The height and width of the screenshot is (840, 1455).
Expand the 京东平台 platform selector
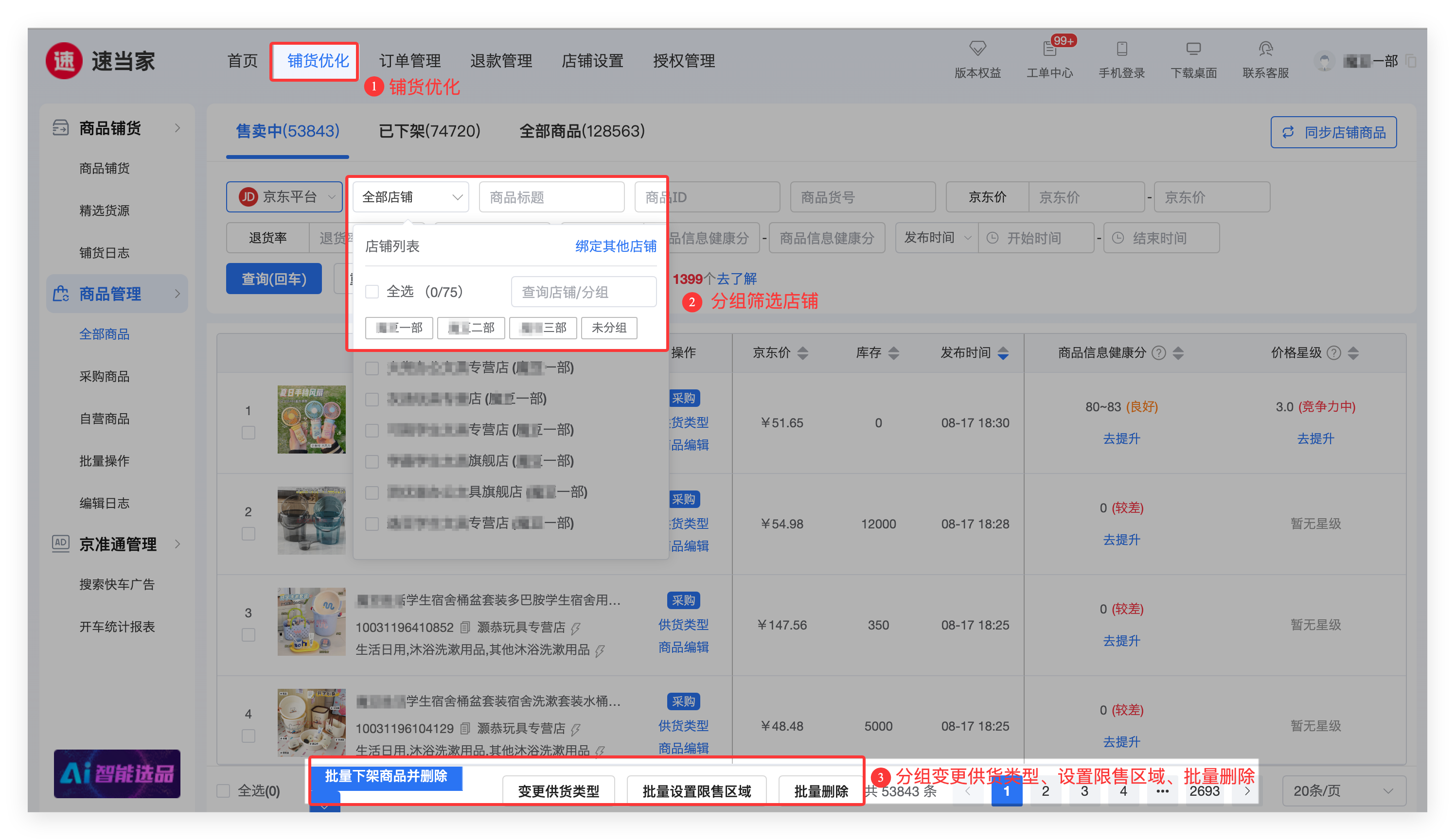click(x=284, y=197)
